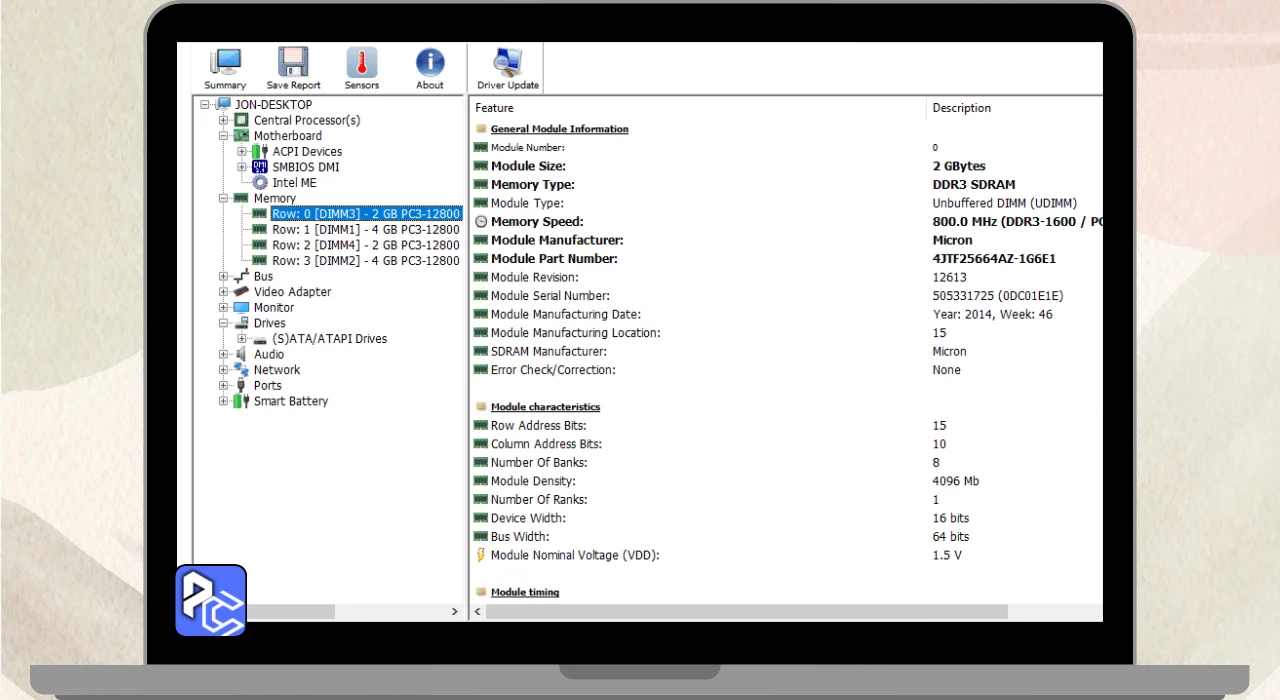
Task: Click the PC logo in bottom-left corner
Action: (x=211, y=600)
